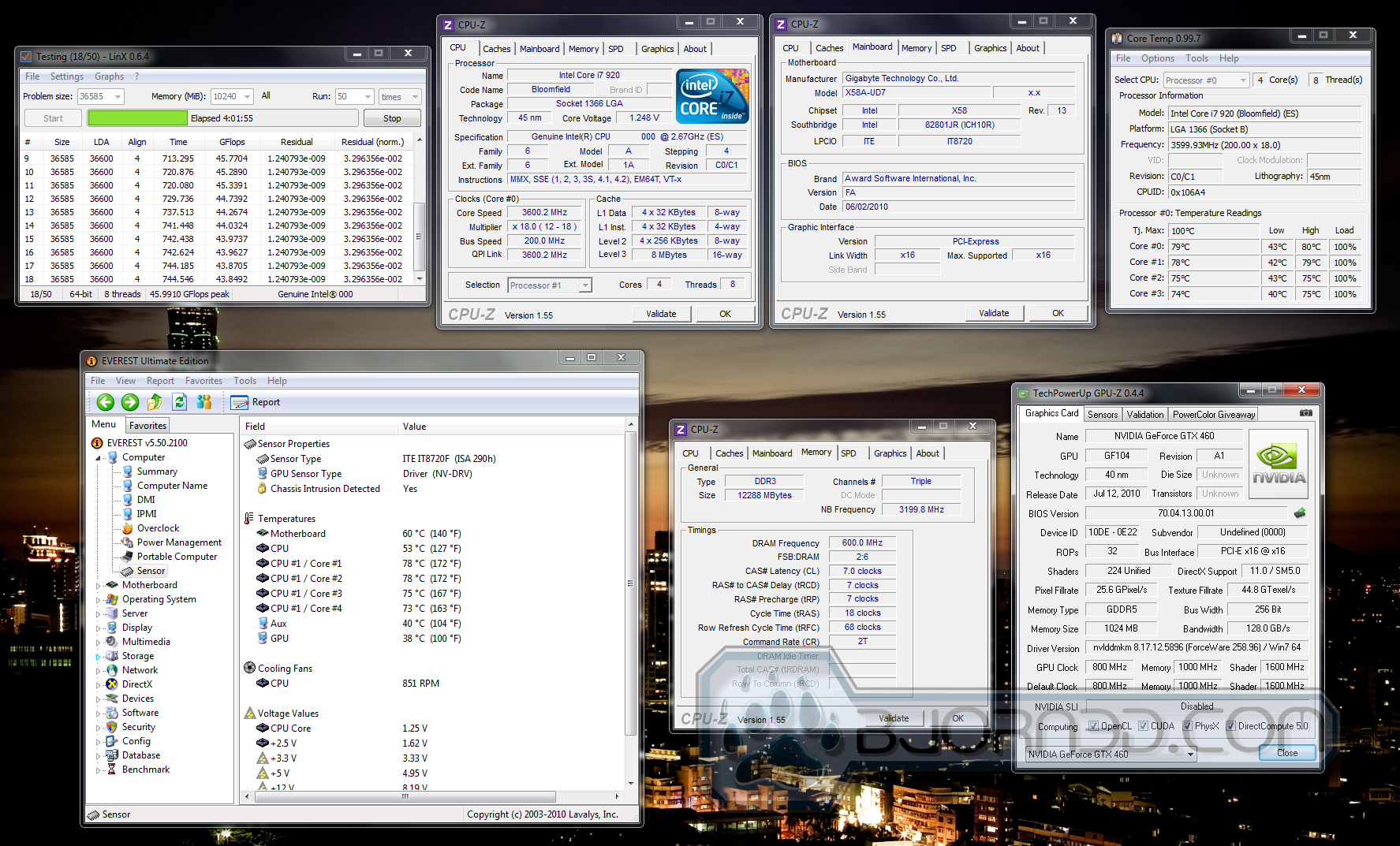Collapse the Computer node in EVEREST tree
The image size is (1400, 846).
[x=99, y=458]
